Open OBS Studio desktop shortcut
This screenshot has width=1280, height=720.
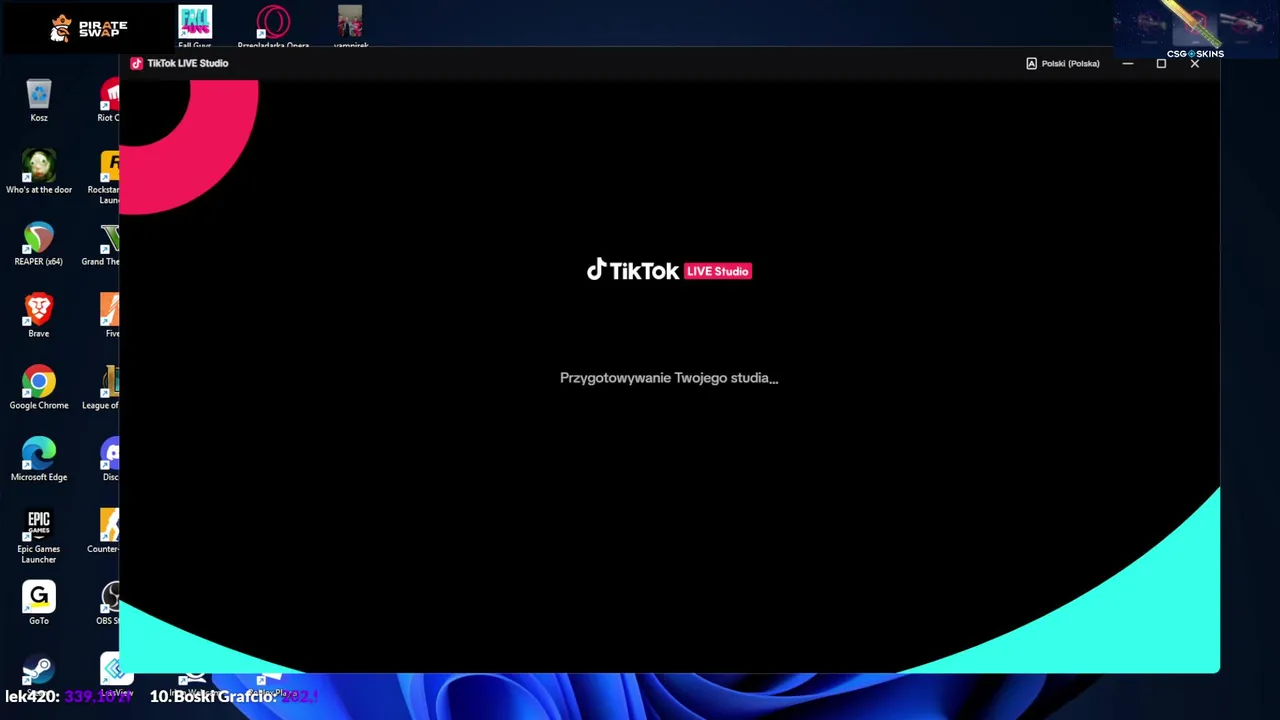click(x=108, y=605)
